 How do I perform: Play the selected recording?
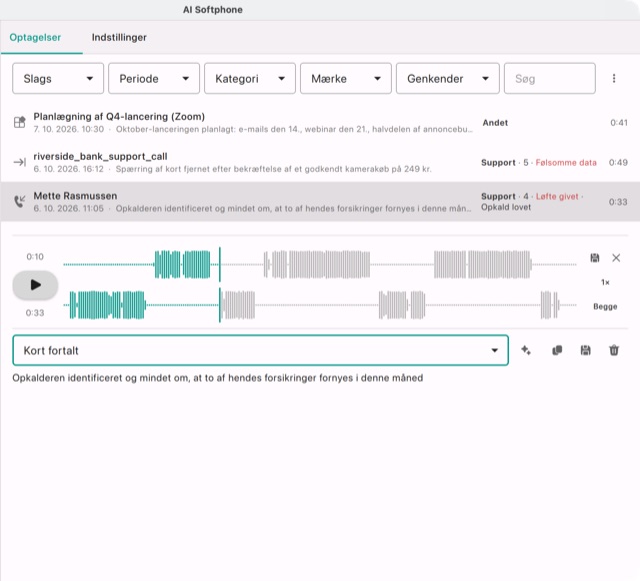pos(35,285)
